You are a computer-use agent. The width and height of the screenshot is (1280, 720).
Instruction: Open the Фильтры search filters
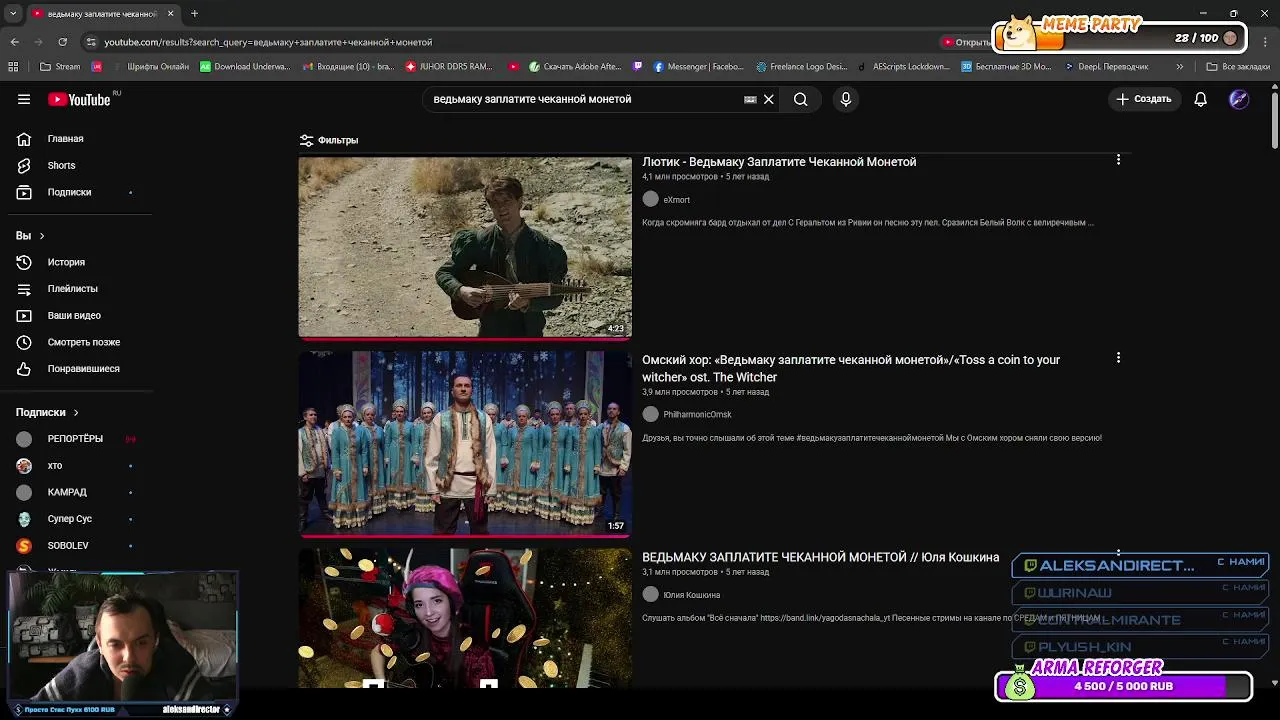coord(329,140)
